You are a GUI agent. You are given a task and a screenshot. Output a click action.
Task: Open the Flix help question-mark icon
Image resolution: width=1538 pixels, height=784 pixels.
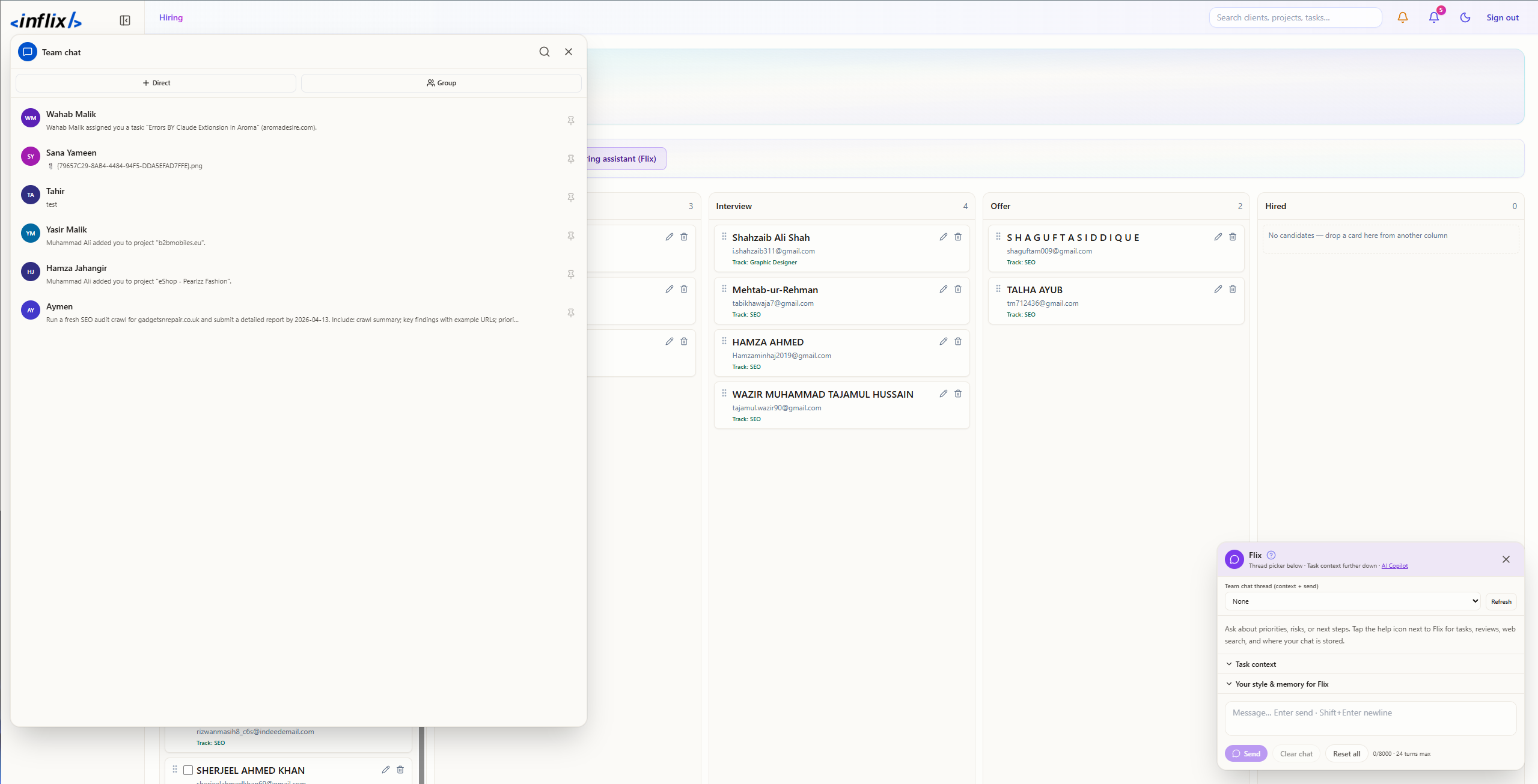(1271, 555)
